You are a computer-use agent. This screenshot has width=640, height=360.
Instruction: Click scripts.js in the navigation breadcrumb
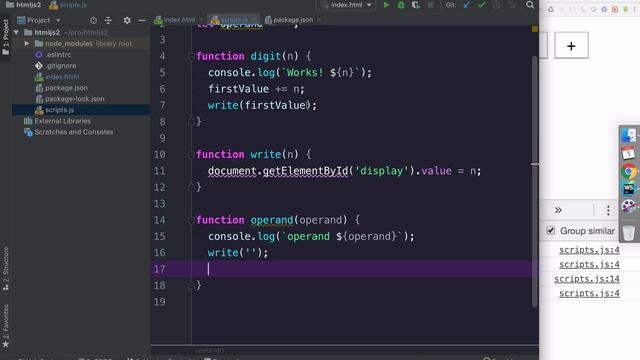coord(68,5)
